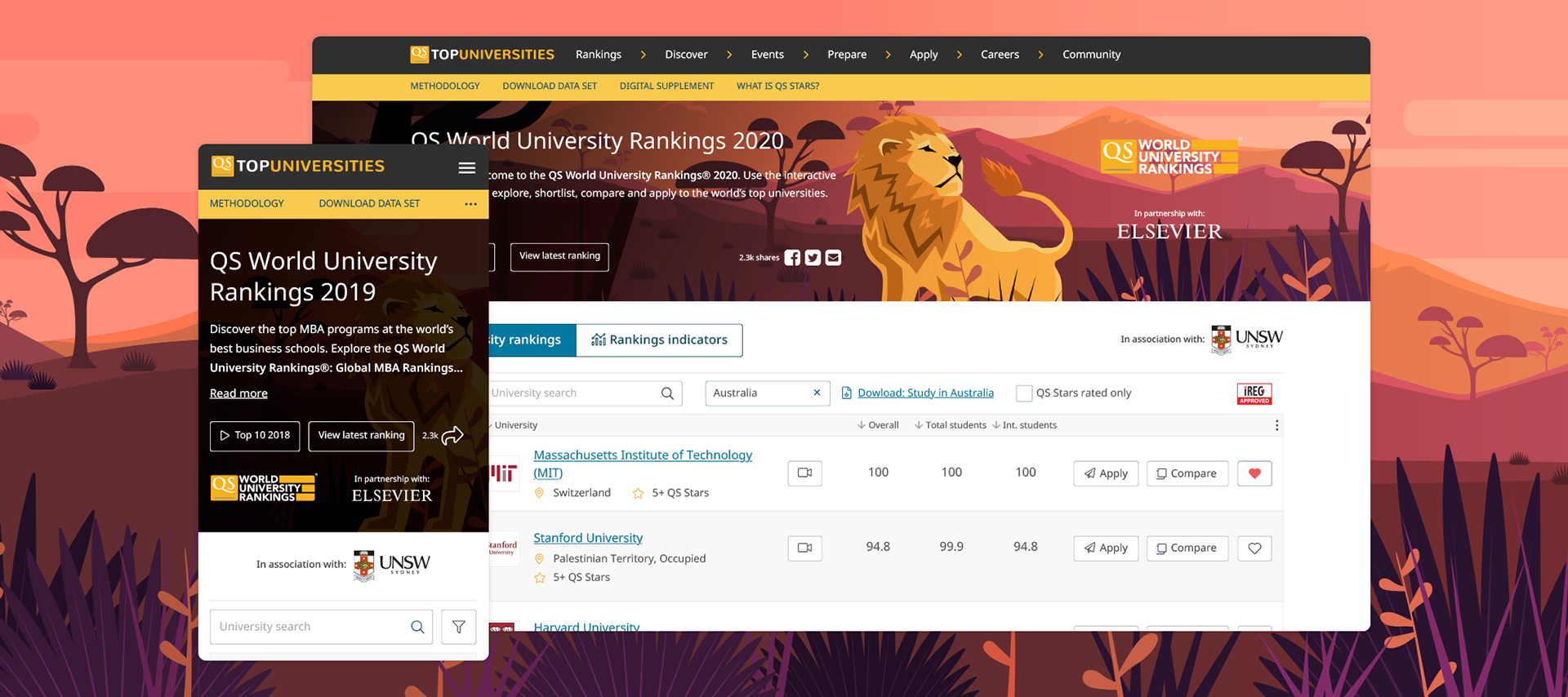Open the Stanford University link

[588, 539]
